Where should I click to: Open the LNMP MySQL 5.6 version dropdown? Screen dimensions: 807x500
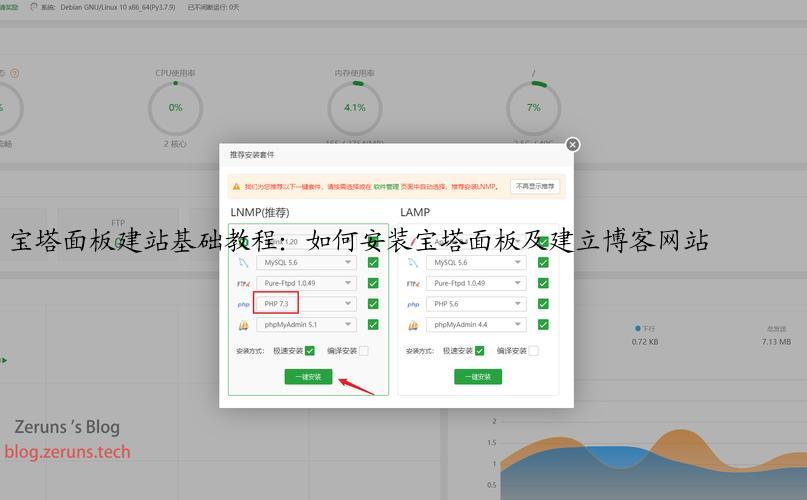pyautogui.click(x=306, y=263)
